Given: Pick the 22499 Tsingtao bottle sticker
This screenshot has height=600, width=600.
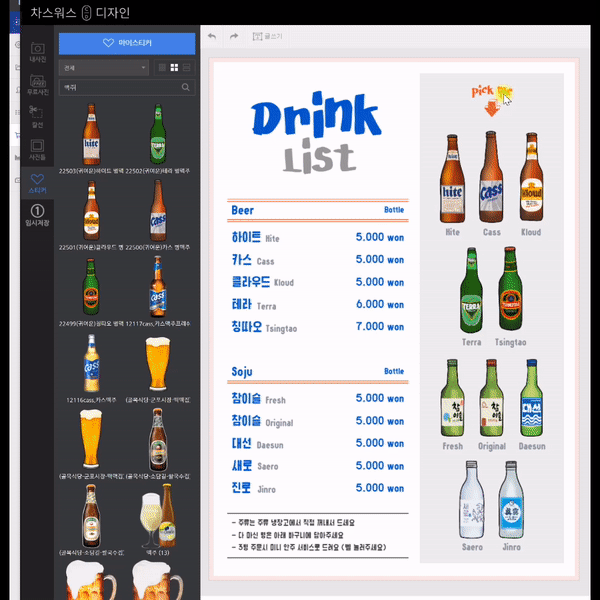Looking at the screenshot, I should (x=91, y=287).
